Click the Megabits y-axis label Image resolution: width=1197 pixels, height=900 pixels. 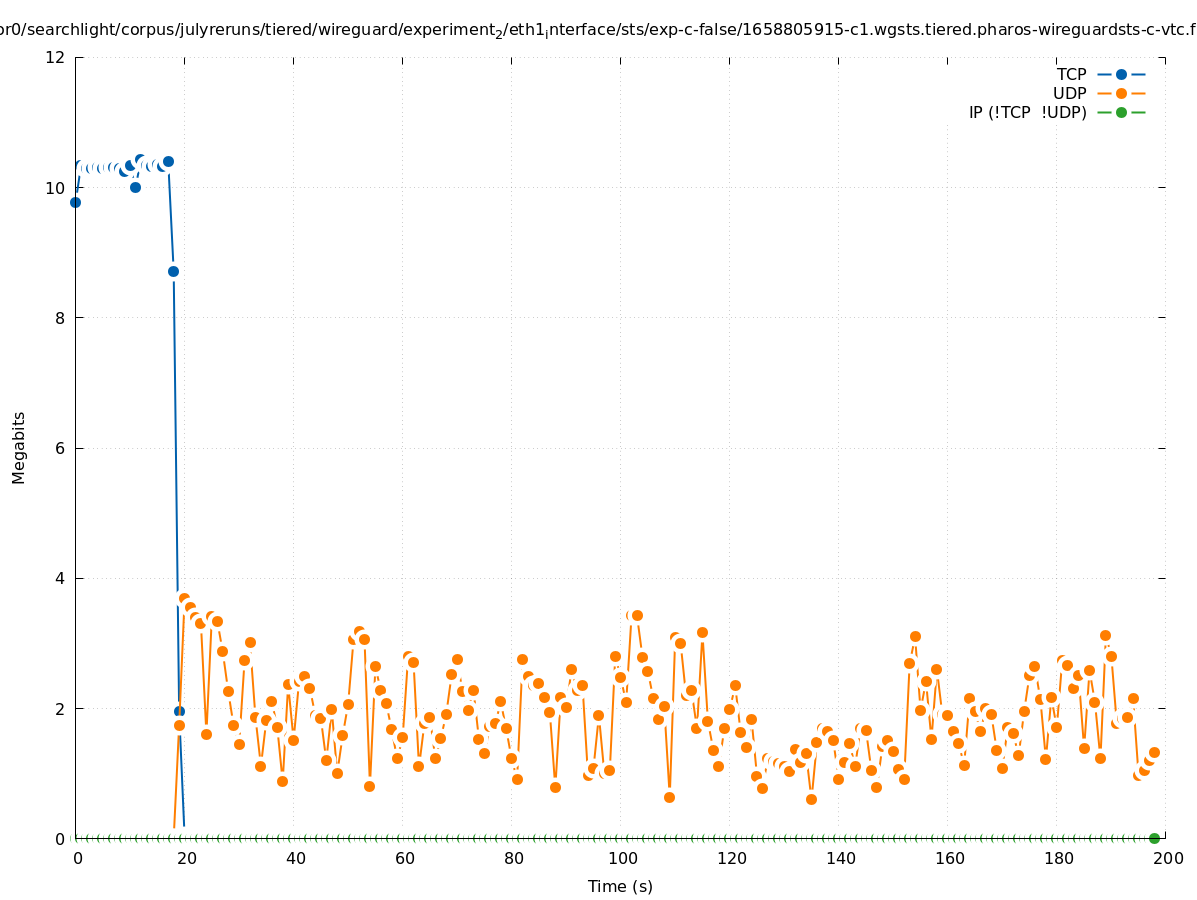coord(19,447)
